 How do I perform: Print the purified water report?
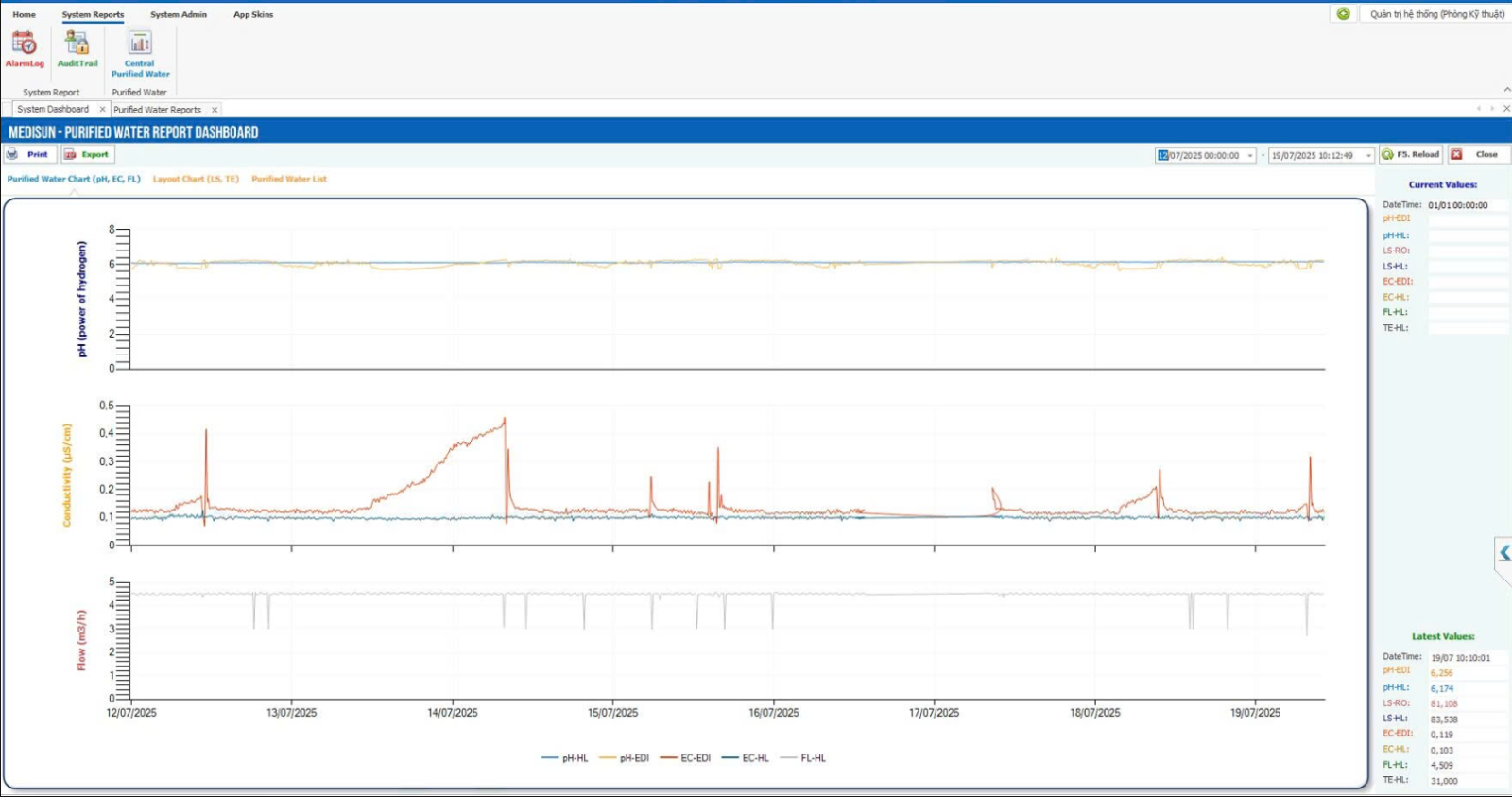pyautogui.click(x=28, y=154)
